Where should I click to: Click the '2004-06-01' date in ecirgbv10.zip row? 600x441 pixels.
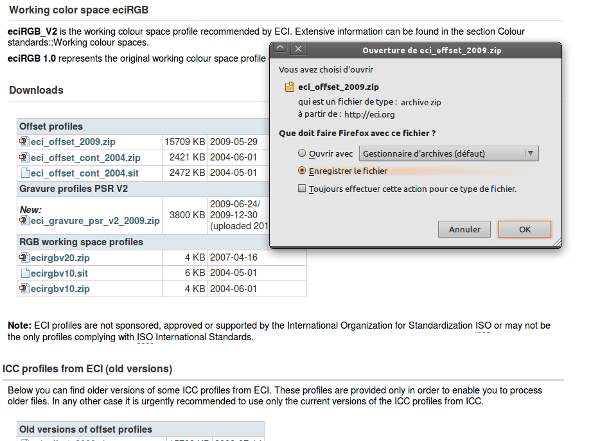coord(233,289)
